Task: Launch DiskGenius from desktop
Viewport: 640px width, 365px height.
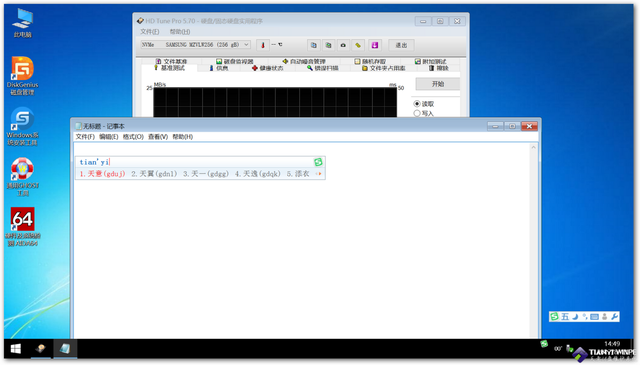Action: coord(22,76)
